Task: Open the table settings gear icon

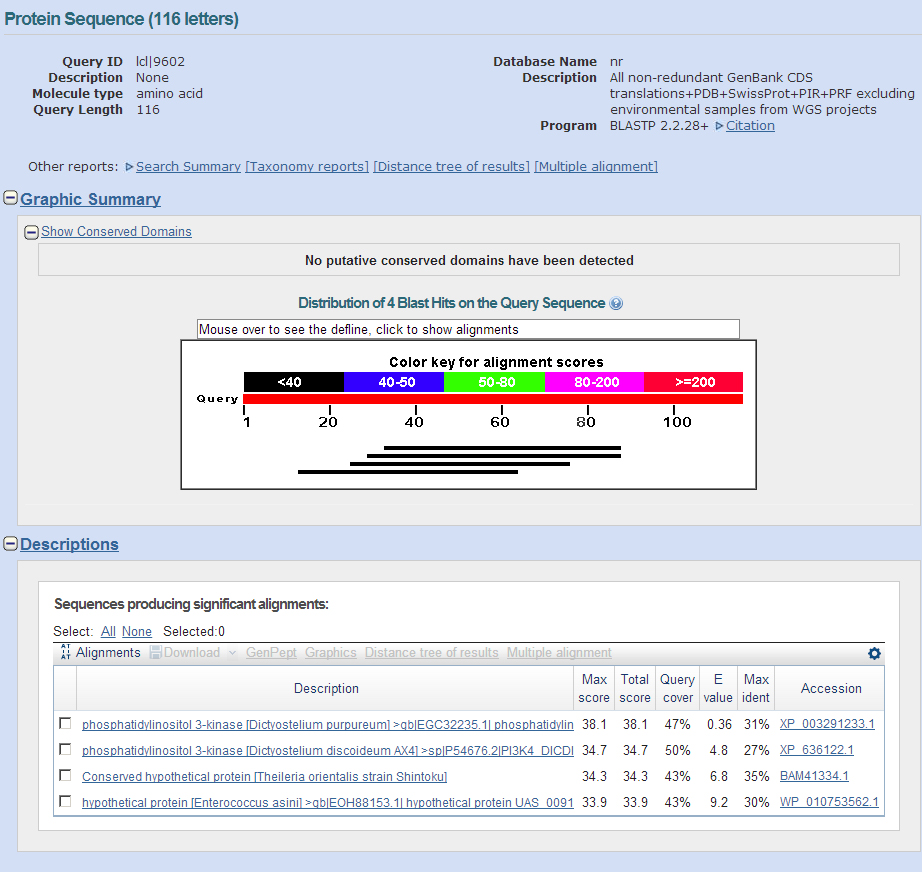Action: click(874, 653)
